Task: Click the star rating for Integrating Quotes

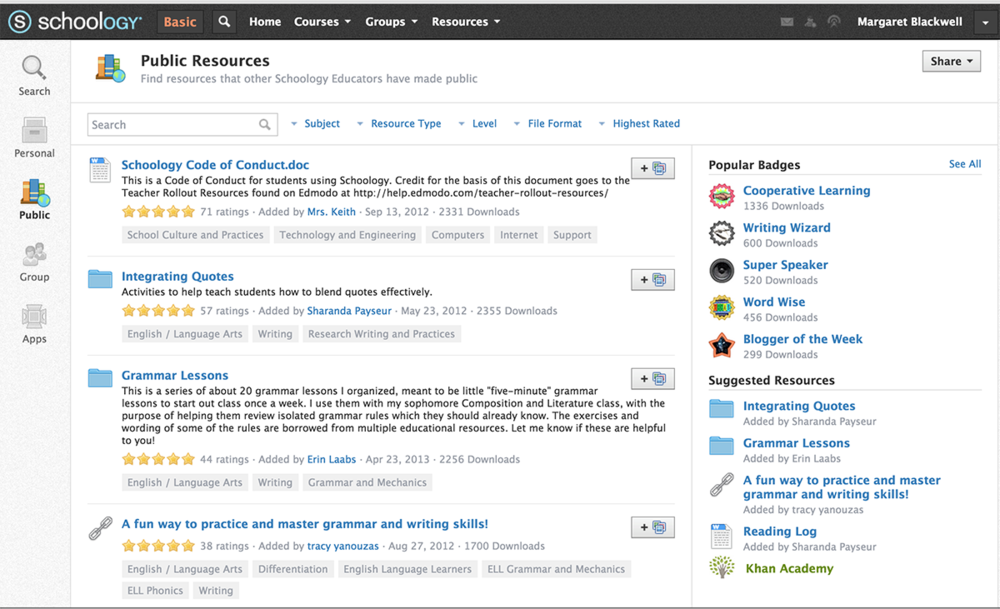Action: [x=158, y=311]
